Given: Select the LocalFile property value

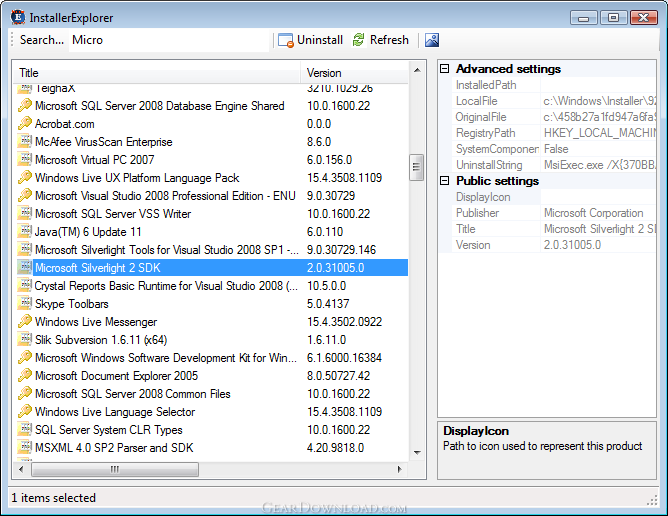Looking at the screenshot, I should click(x=599, y=101).
